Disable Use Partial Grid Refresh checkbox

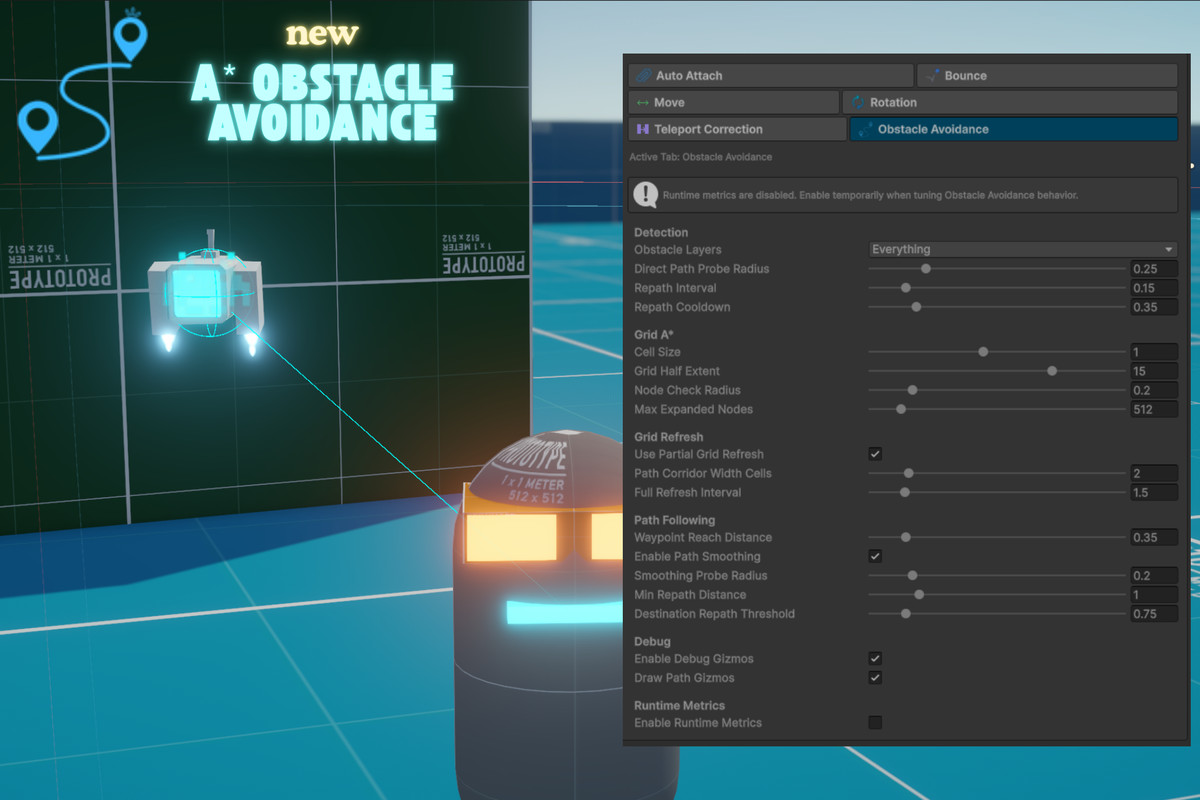pos(875,454)
